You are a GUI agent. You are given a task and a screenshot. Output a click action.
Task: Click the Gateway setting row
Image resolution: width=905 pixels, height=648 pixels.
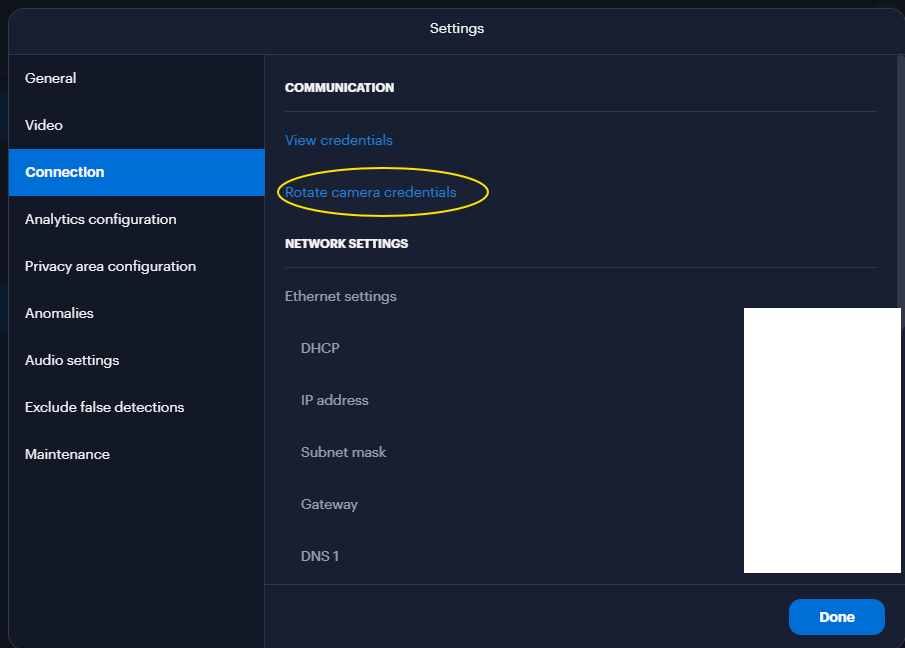329,504
